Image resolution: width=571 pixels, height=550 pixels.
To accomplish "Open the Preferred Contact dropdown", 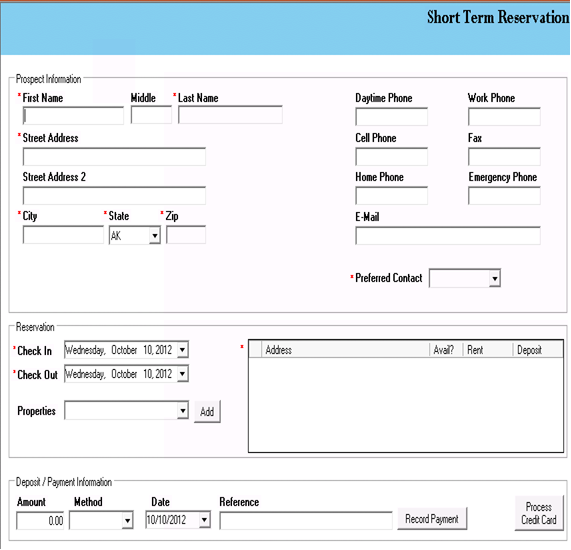I will (x=465, y=278).
